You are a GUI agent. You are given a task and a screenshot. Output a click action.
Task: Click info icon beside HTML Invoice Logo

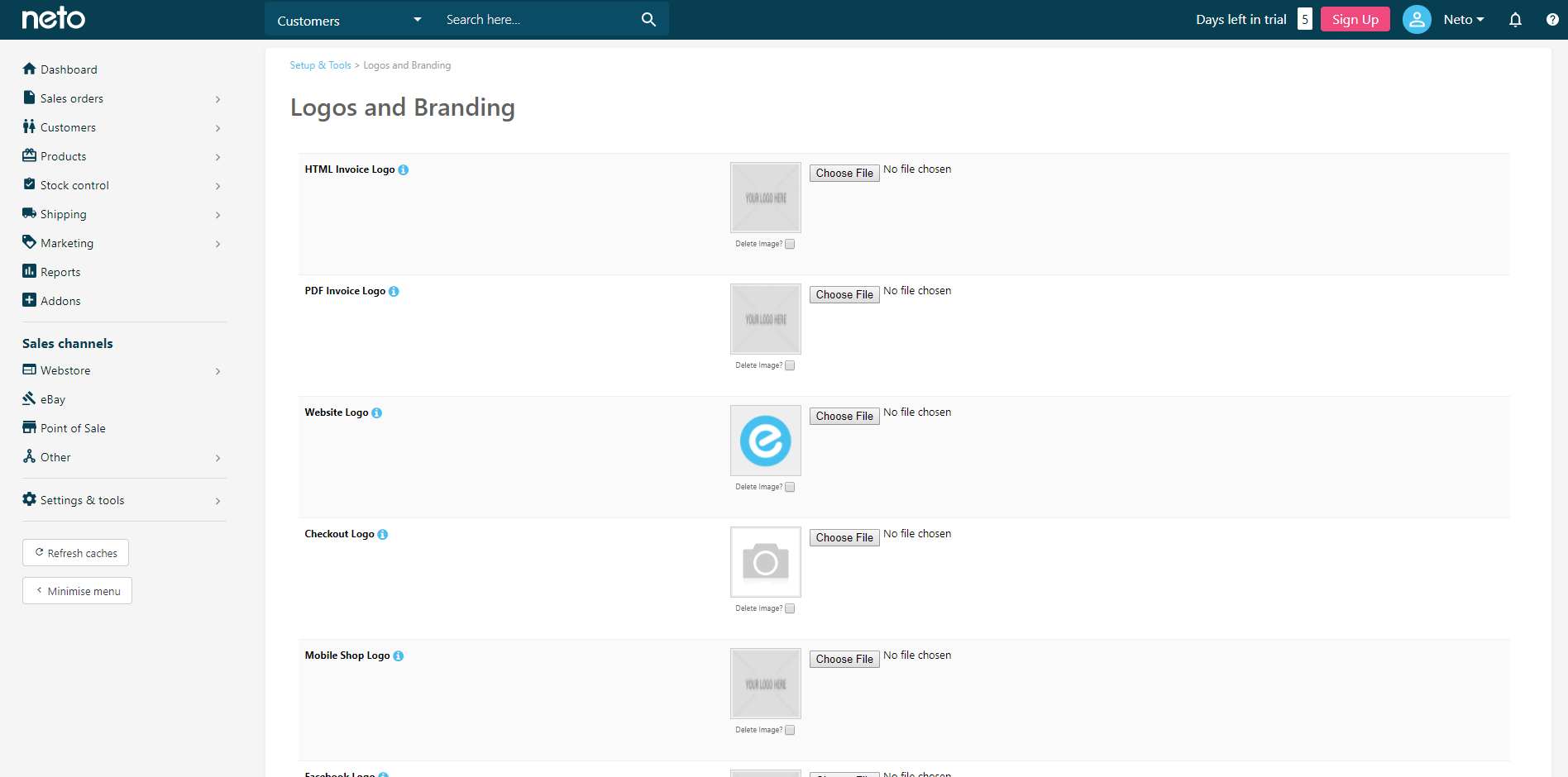pos(403,169)
